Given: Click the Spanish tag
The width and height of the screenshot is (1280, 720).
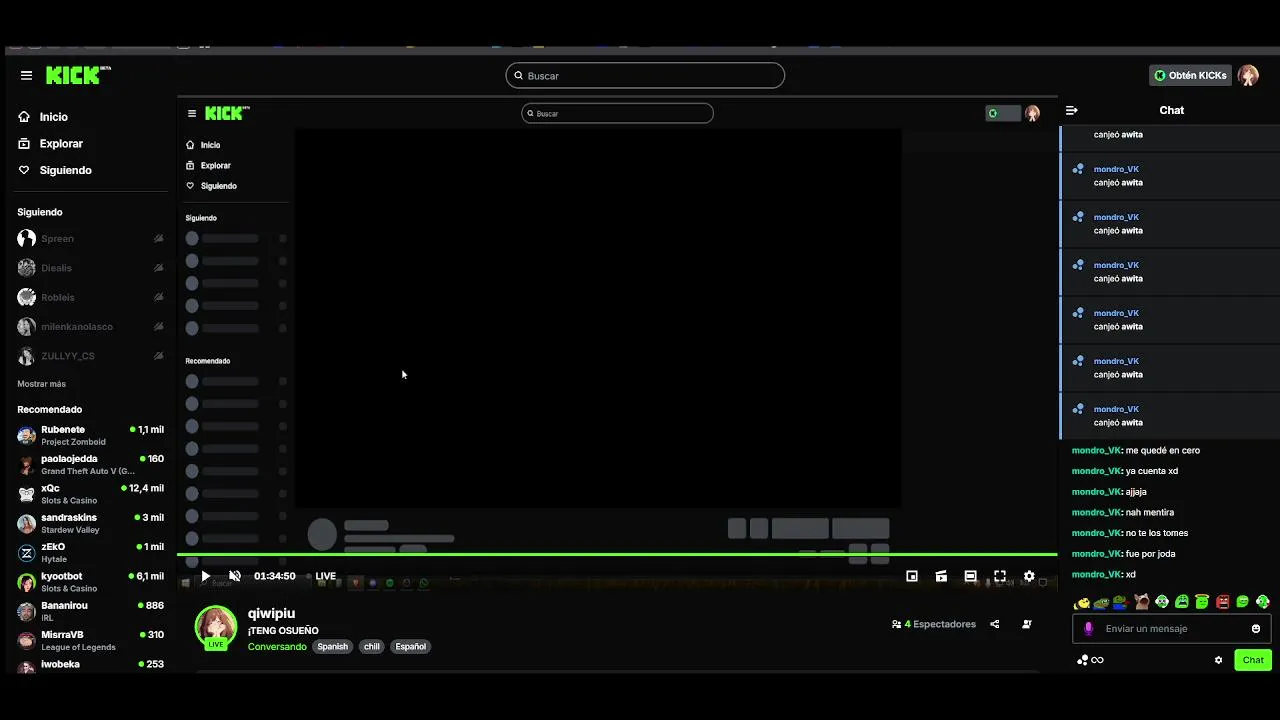Looking at the screenshot, I should click(332, 647).
